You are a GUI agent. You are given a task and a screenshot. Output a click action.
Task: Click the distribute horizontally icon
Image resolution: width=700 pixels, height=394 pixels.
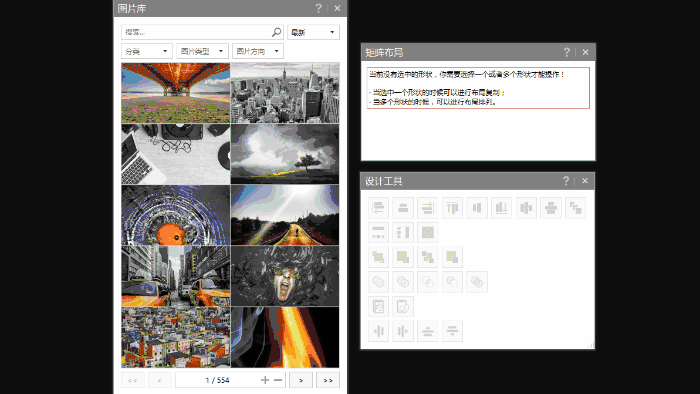526,207
